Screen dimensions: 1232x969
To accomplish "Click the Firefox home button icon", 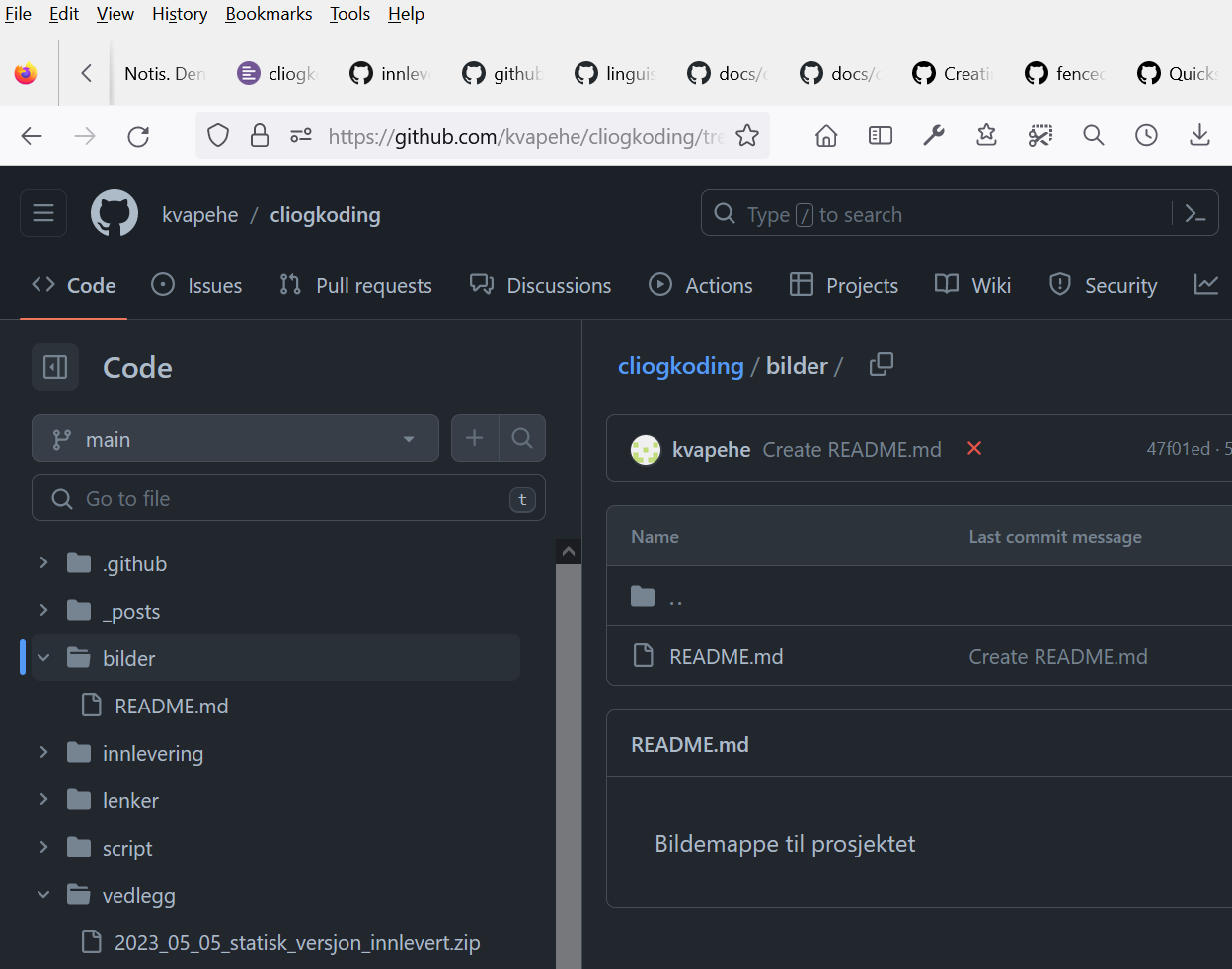I will (x=826, y=135).
